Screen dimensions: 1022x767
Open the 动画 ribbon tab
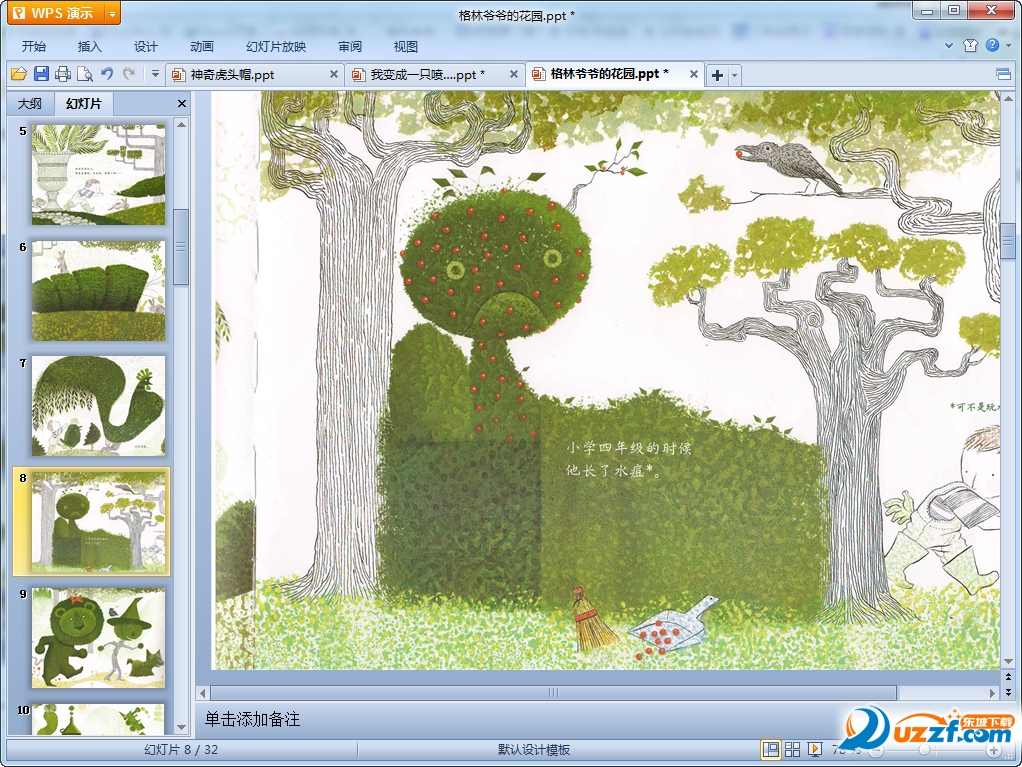tap(202, 46)
